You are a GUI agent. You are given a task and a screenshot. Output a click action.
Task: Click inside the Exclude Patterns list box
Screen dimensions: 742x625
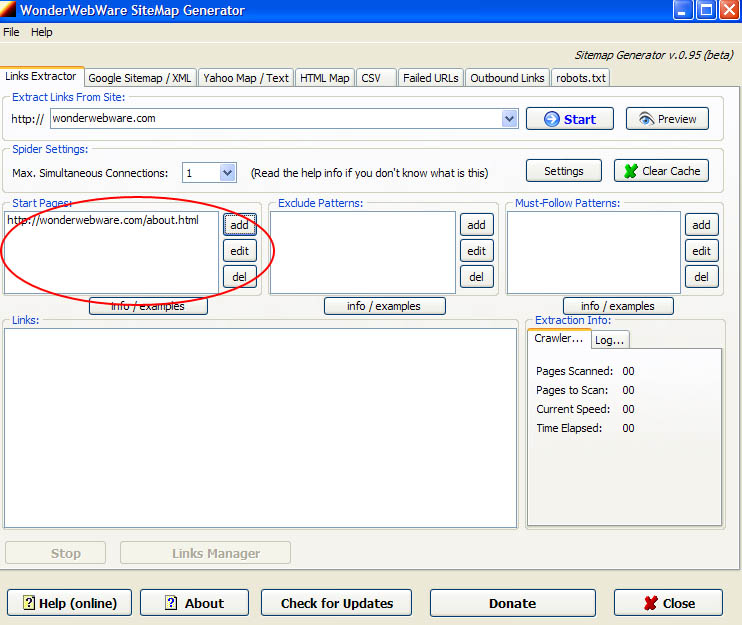[x=363, y=252]
